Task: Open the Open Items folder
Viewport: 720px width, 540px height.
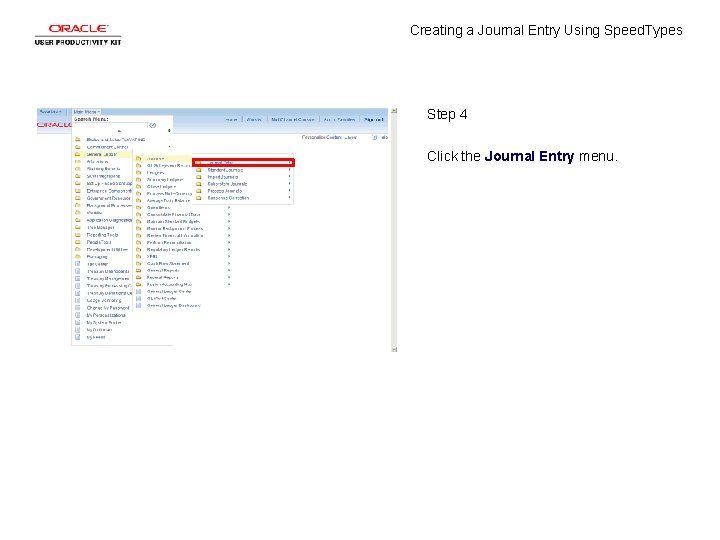Action: 158,208
